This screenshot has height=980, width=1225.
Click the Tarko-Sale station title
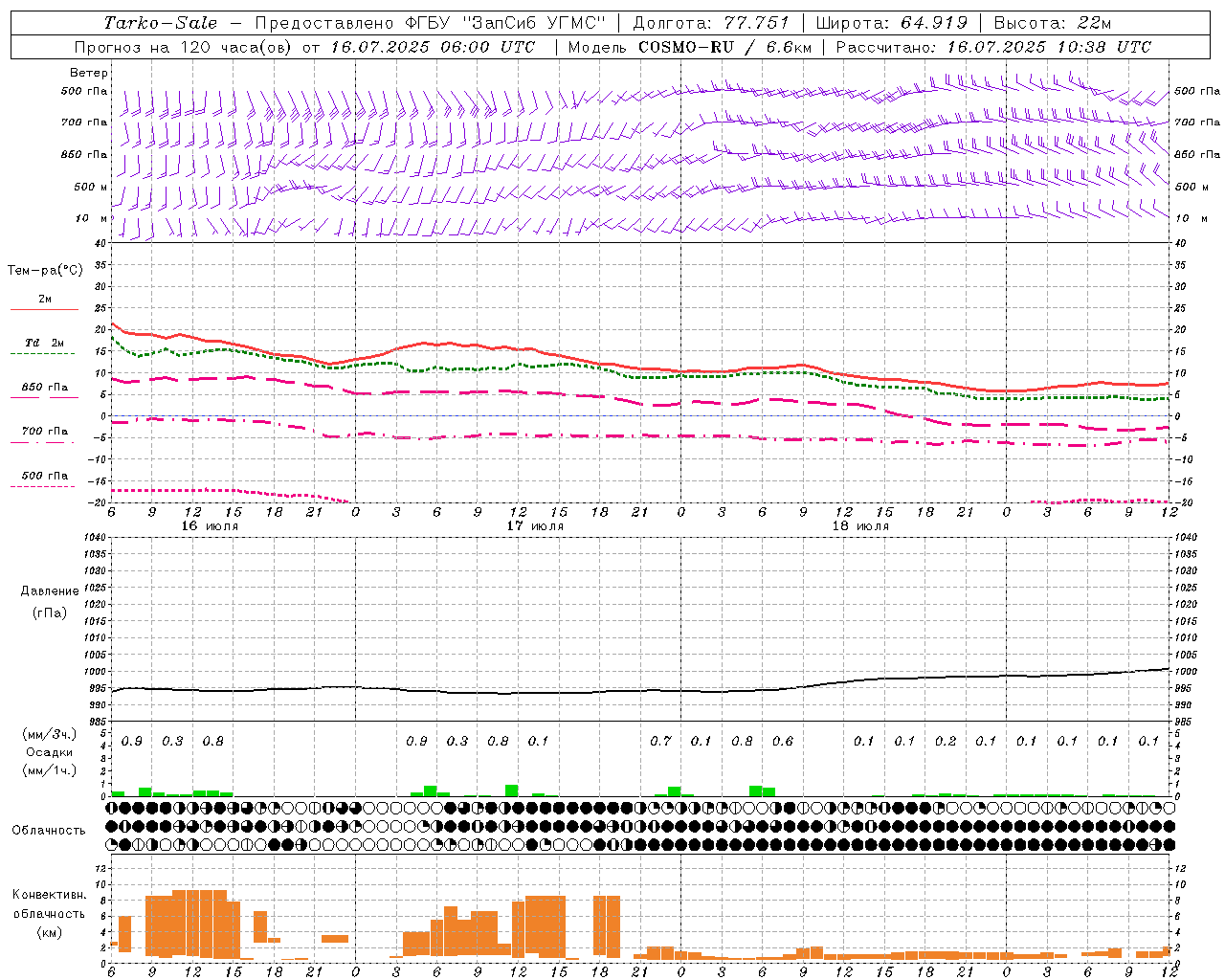click(x=161, y=23)
